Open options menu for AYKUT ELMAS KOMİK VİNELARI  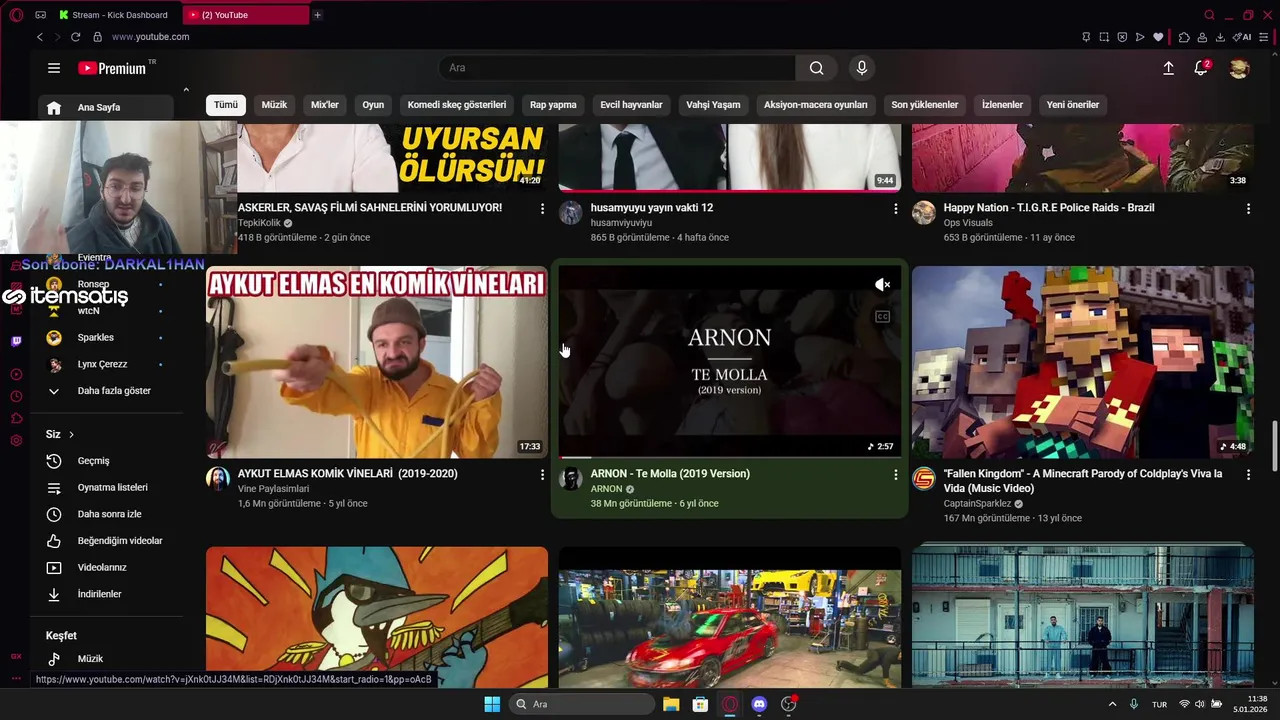pyautogui.click(x=542, y=474)
